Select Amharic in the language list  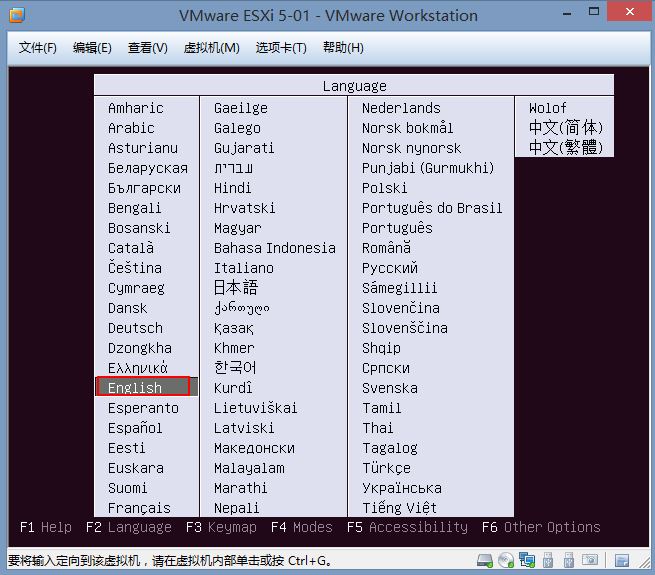[x=135, y=108]
